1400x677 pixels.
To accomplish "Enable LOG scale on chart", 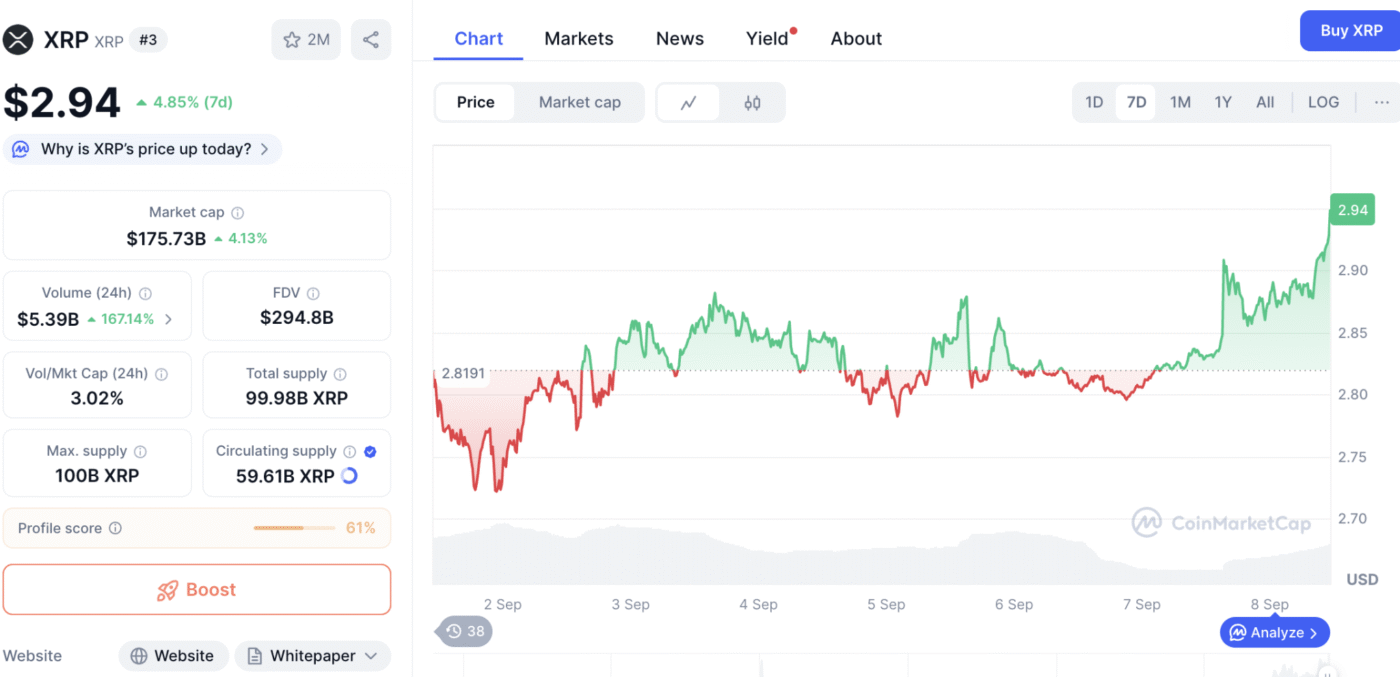I will pyautogui.click(x=1323, y=102).
